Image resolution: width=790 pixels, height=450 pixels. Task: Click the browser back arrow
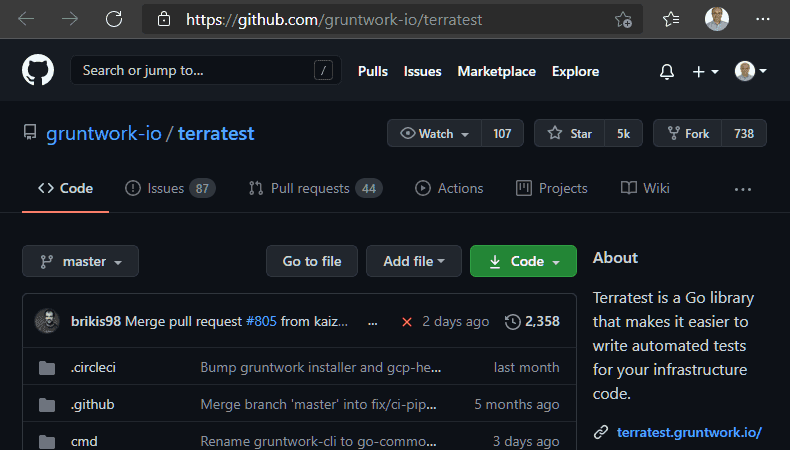26,19
